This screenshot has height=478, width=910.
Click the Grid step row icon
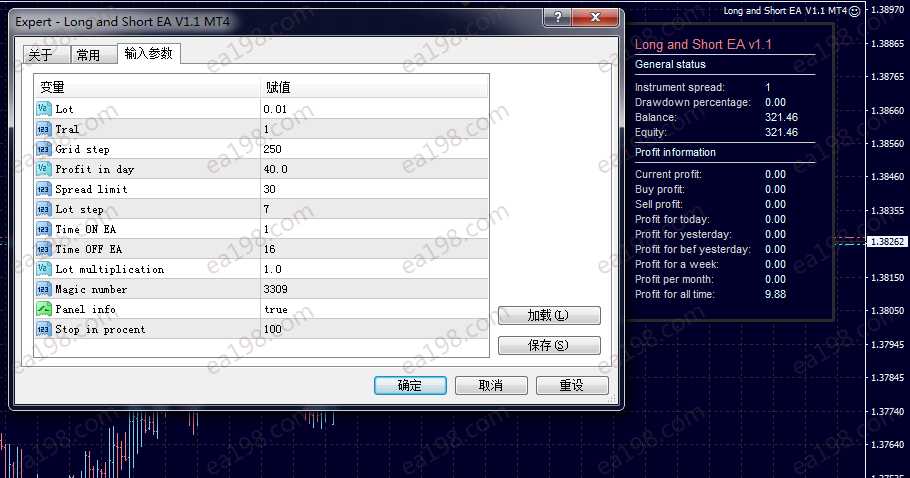pos(44,149)
